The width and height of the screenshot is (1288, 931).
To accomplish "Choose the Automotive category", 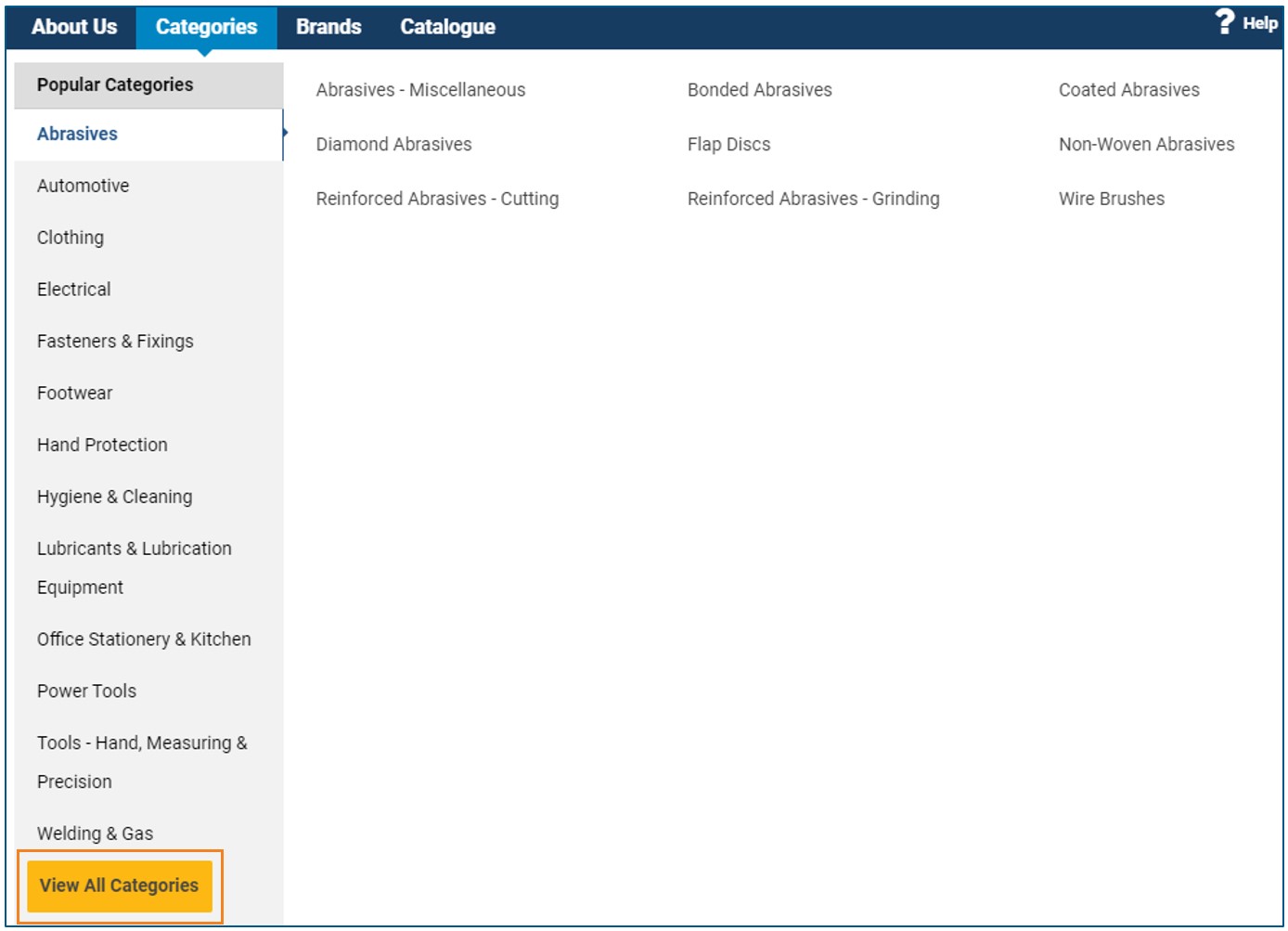I will point(84,186).
